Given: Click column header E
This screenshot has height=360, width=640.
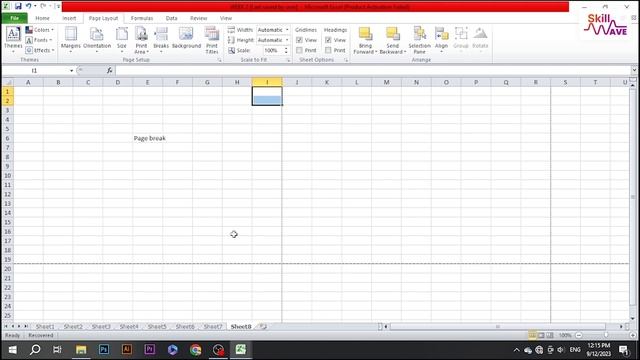Looking at the screenshot, I should pos(147,82).
